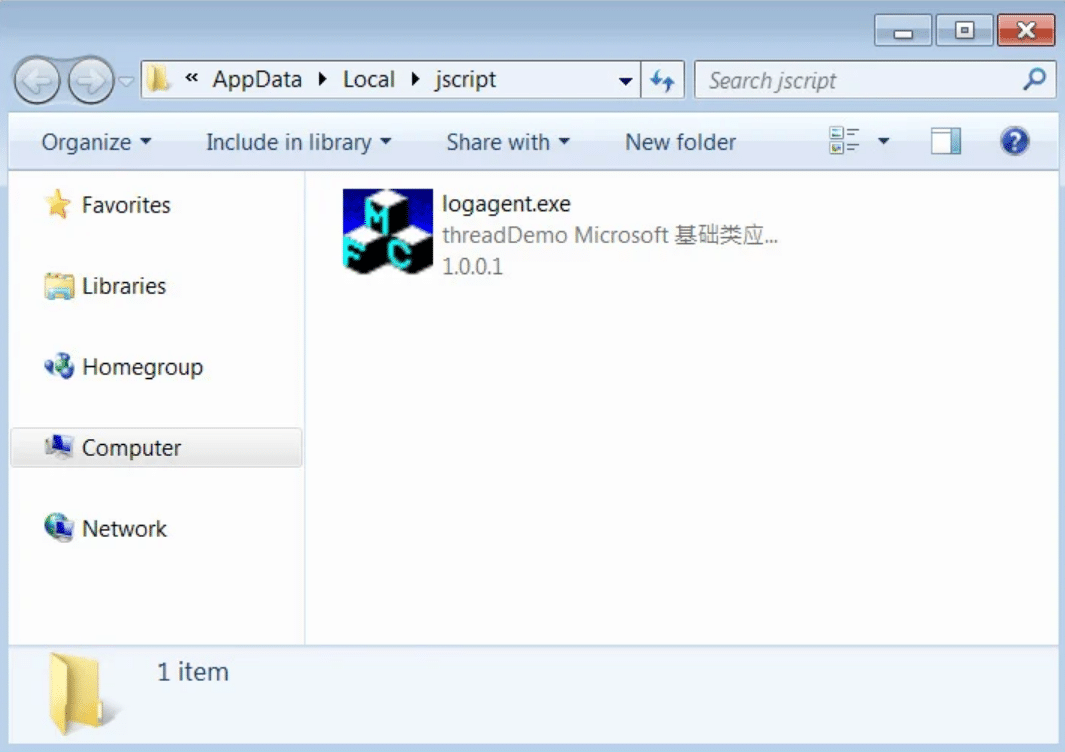Image resolution: width=1065 pixels, height=752 pixels.
Task: Refresh the jscript folder view
Action: coord(662,81)
